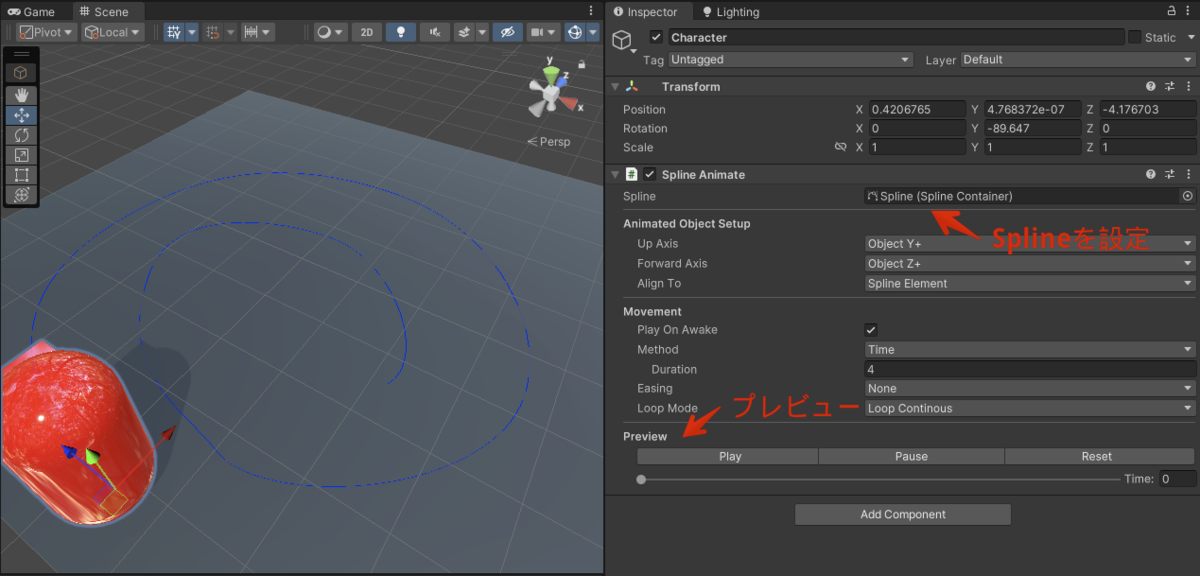This screenshot has width=1200, height=576.
Task: Click Inspector lock icon
Action: tap(1171, 11)
